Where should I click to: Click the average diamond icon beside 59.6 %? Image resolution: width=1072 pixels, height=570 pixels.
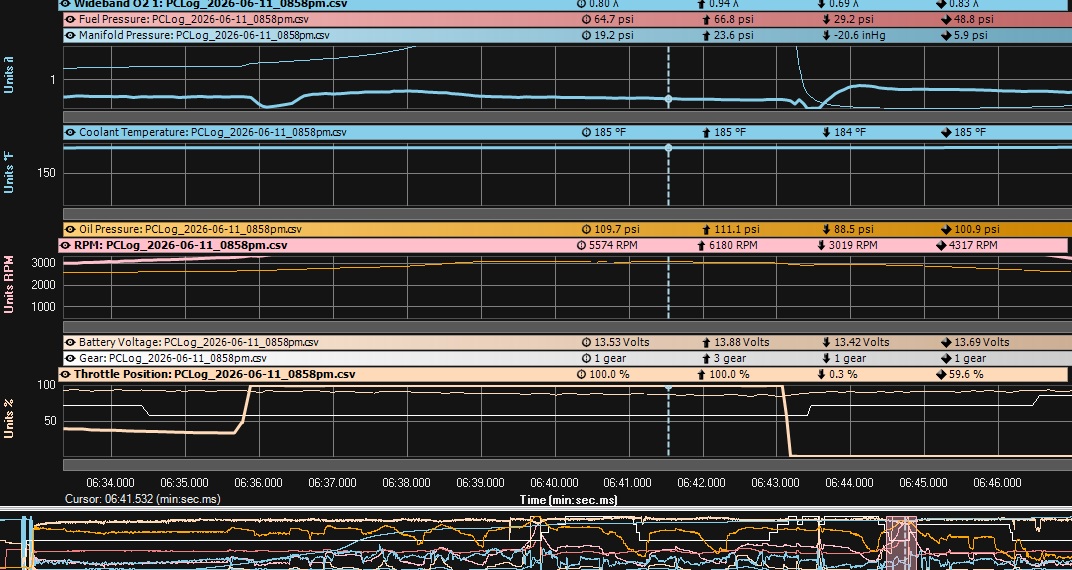pyautogui.click(x=941, y=374)
